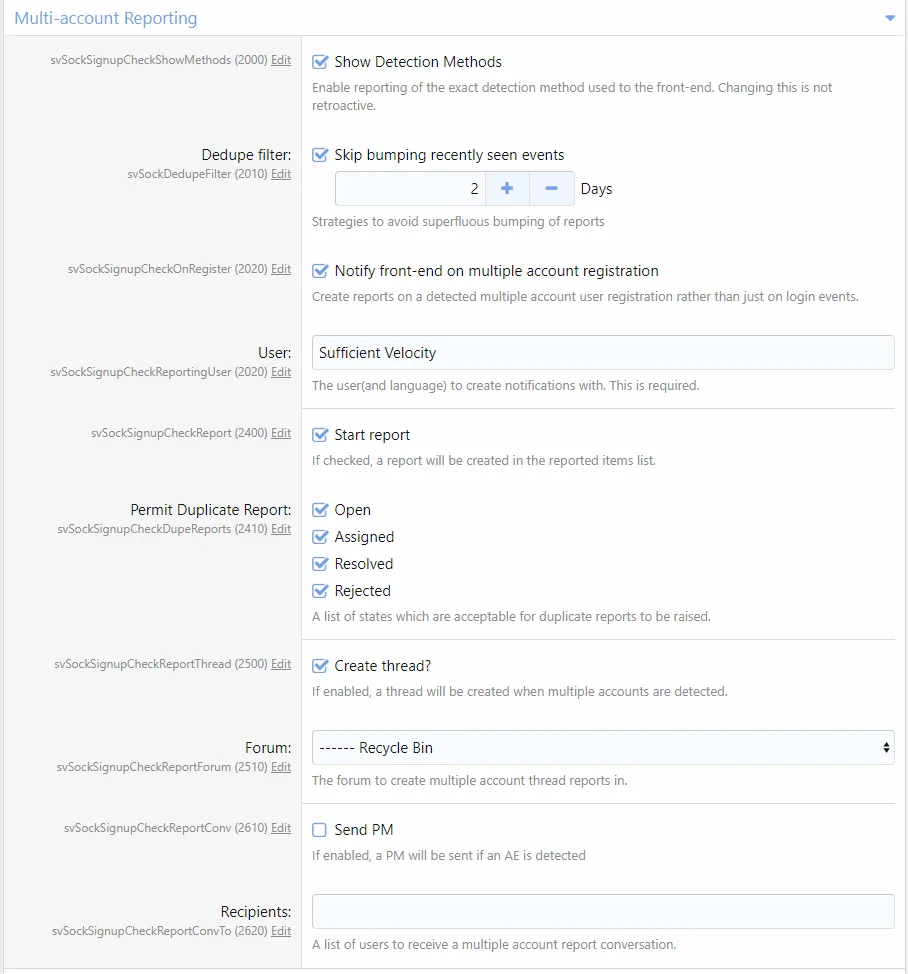Uncheck Assigned duplicate report state
The height and width of the screenshot is (974, 908).
click(321, 537)
